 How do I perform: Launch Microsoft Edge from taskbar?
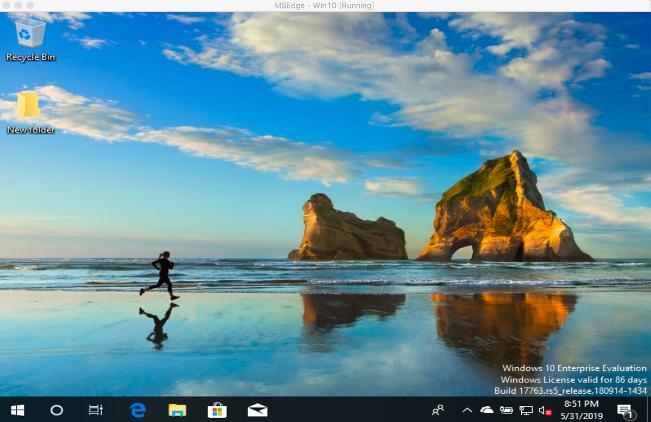pos(137,410)
